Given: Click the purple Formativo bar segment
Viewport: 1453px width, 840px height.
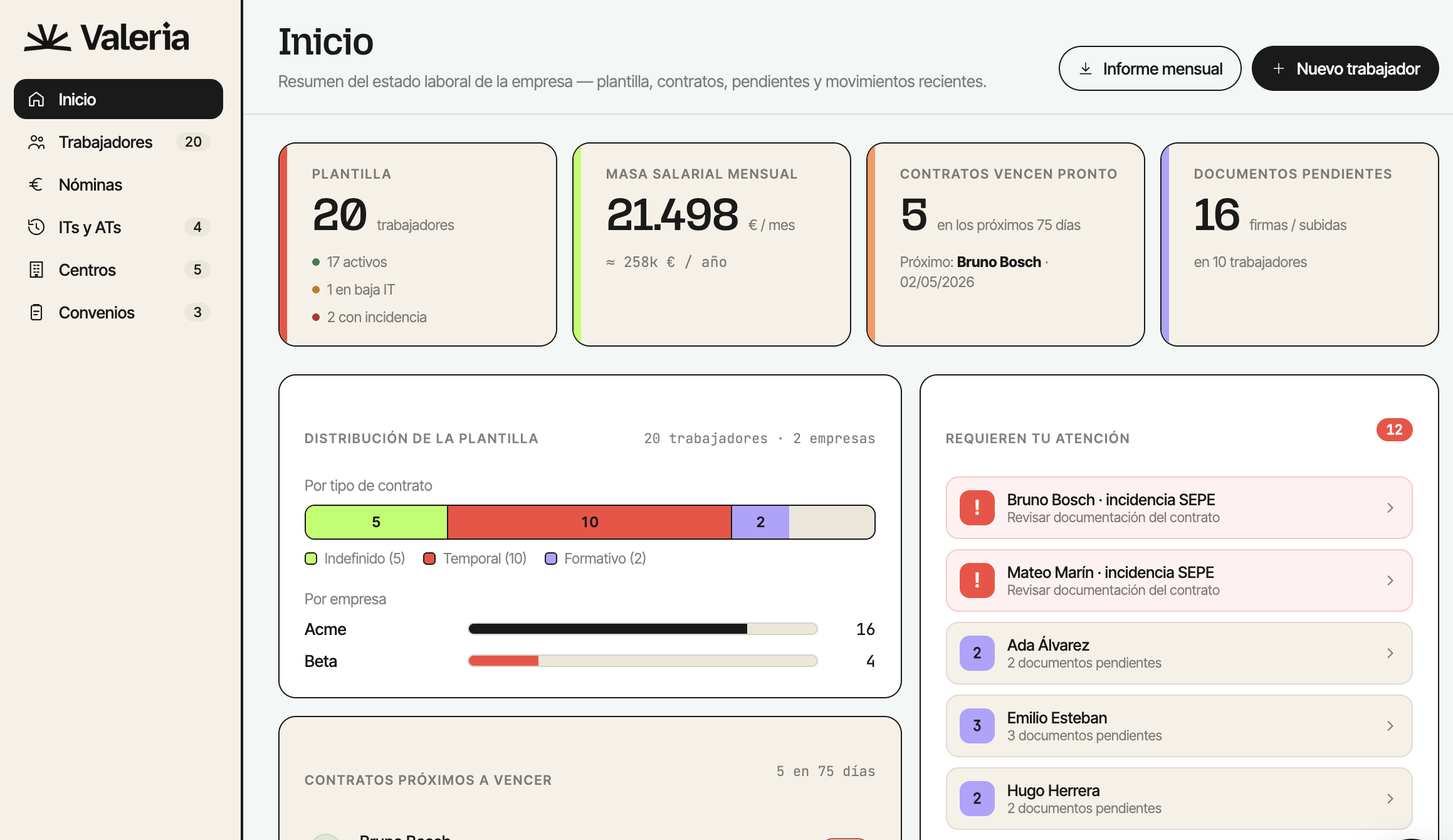Looking at the screenshot, I should 760,522.
